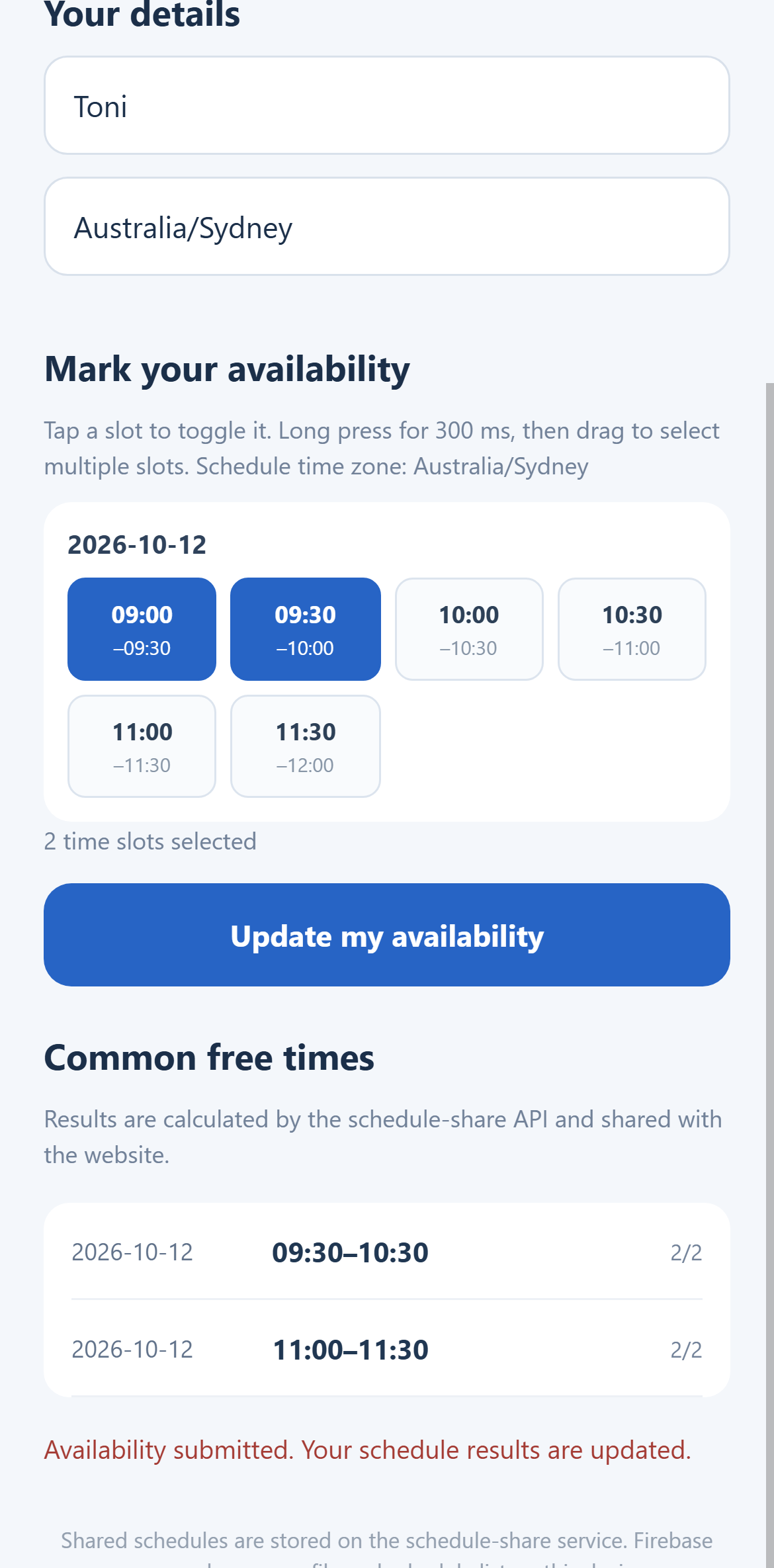Click the 2/2 count for 11:00–11:30
Viewport: 774px width, 1568px height.
686,1350
